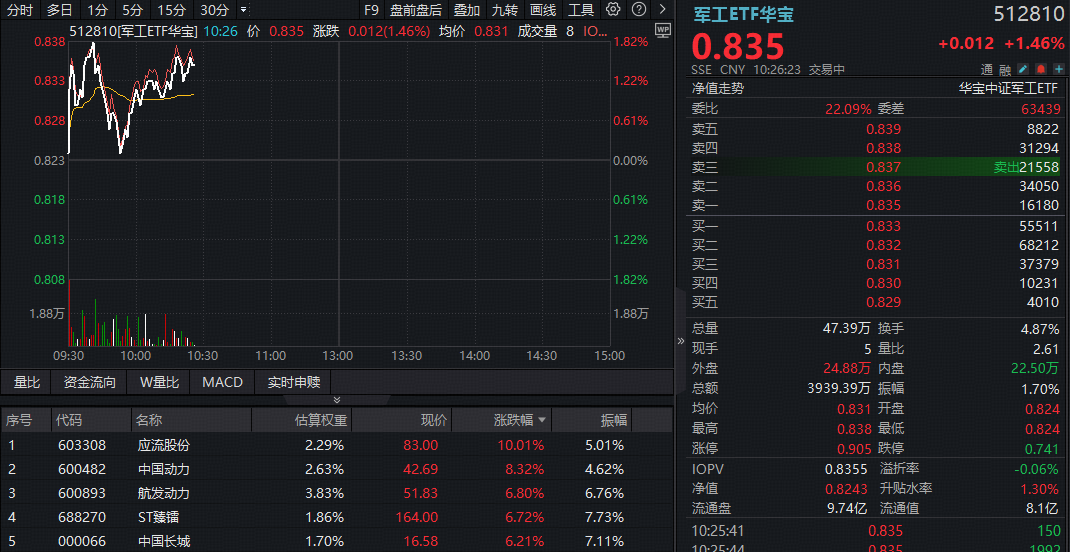Screen dimensions: 1070x552
Task: Open the dropdown for more time periods
Action: 244,10
